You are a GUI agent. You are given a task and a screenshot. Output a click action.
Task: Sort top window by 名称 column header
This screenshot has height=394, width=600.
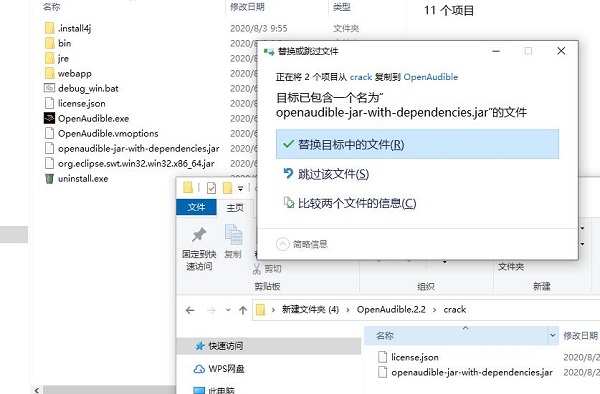(x=51, y=7)
